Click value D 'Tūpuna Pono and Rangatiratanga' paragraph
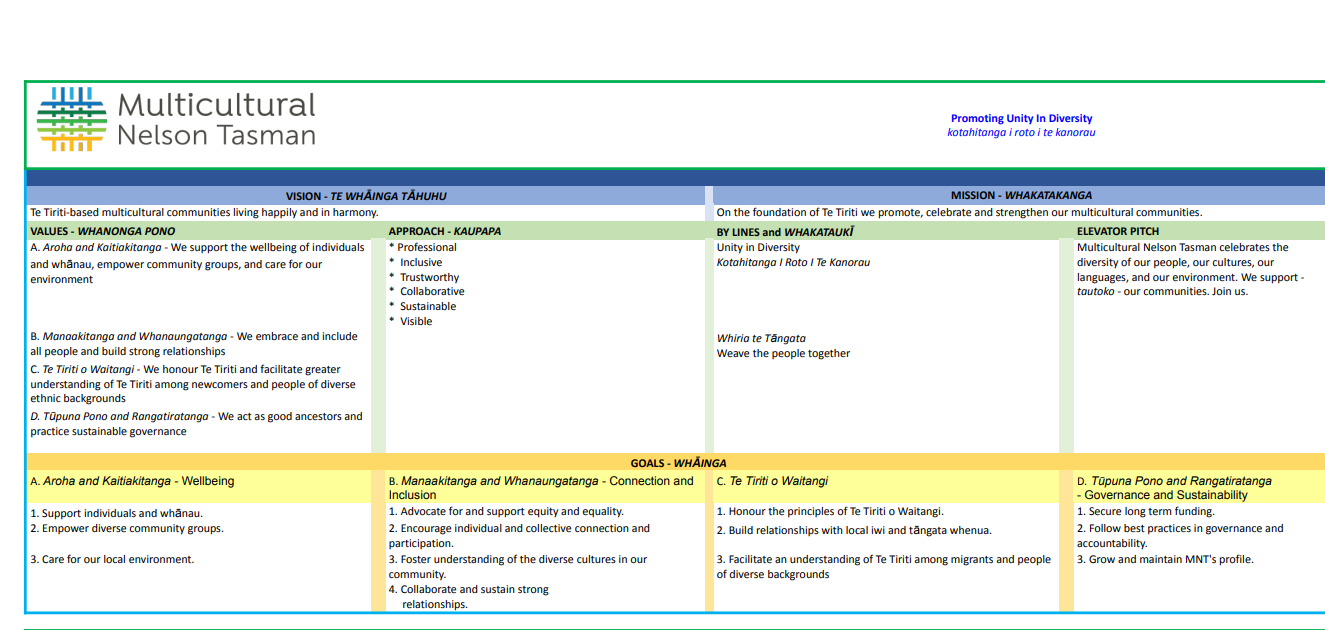Image resolution: width=1325 pixels, height=630 pixels. coord(196,424)
